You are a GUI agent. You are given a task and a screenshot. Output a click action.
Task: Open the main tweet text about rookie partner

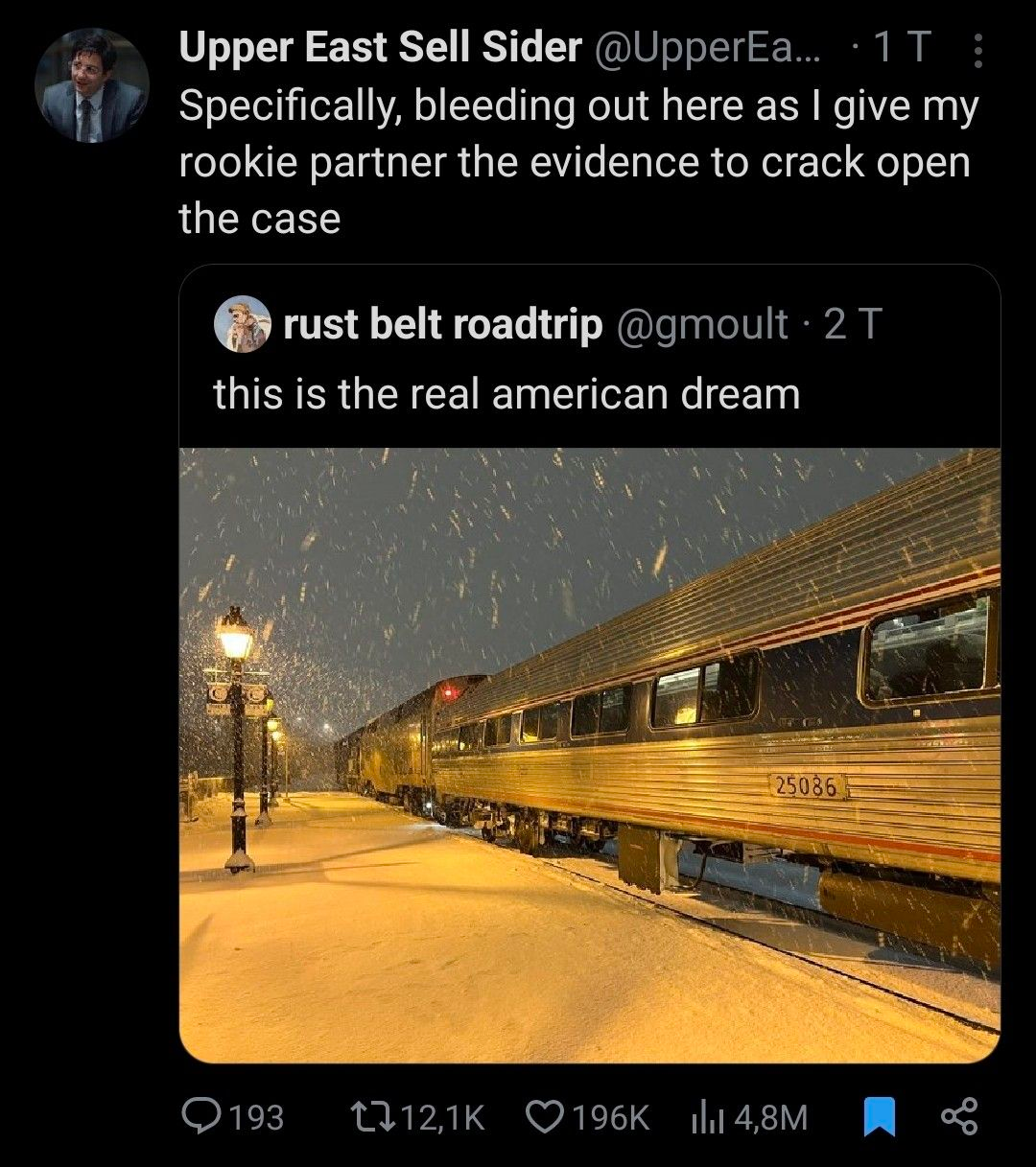click(x=578, y=163)
